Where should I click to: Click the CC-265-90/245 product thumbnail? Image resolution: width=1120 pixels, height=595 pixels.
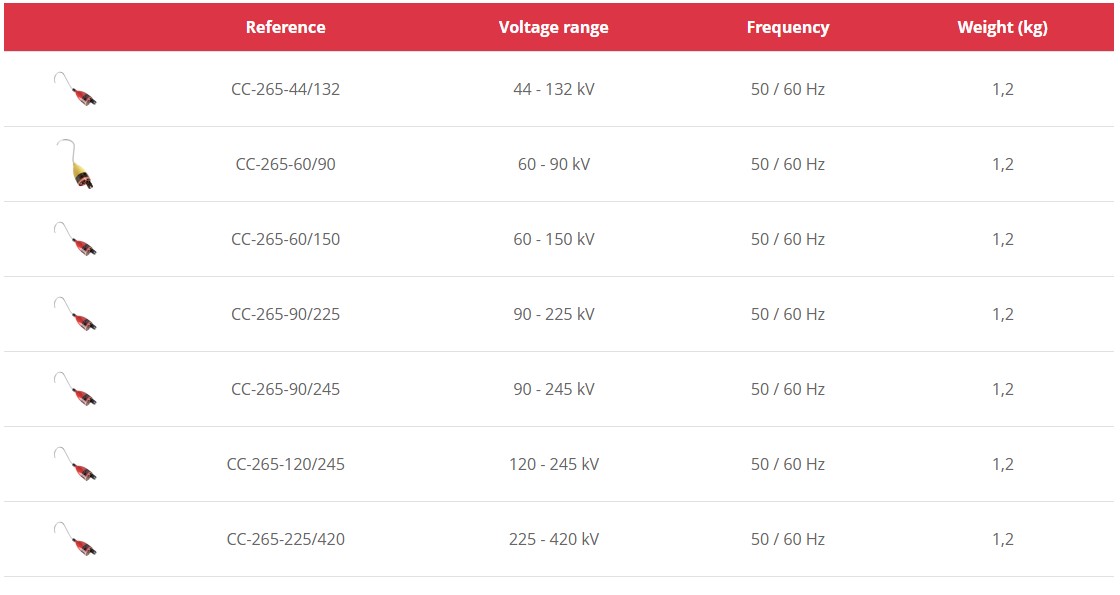tap(76, 389)
